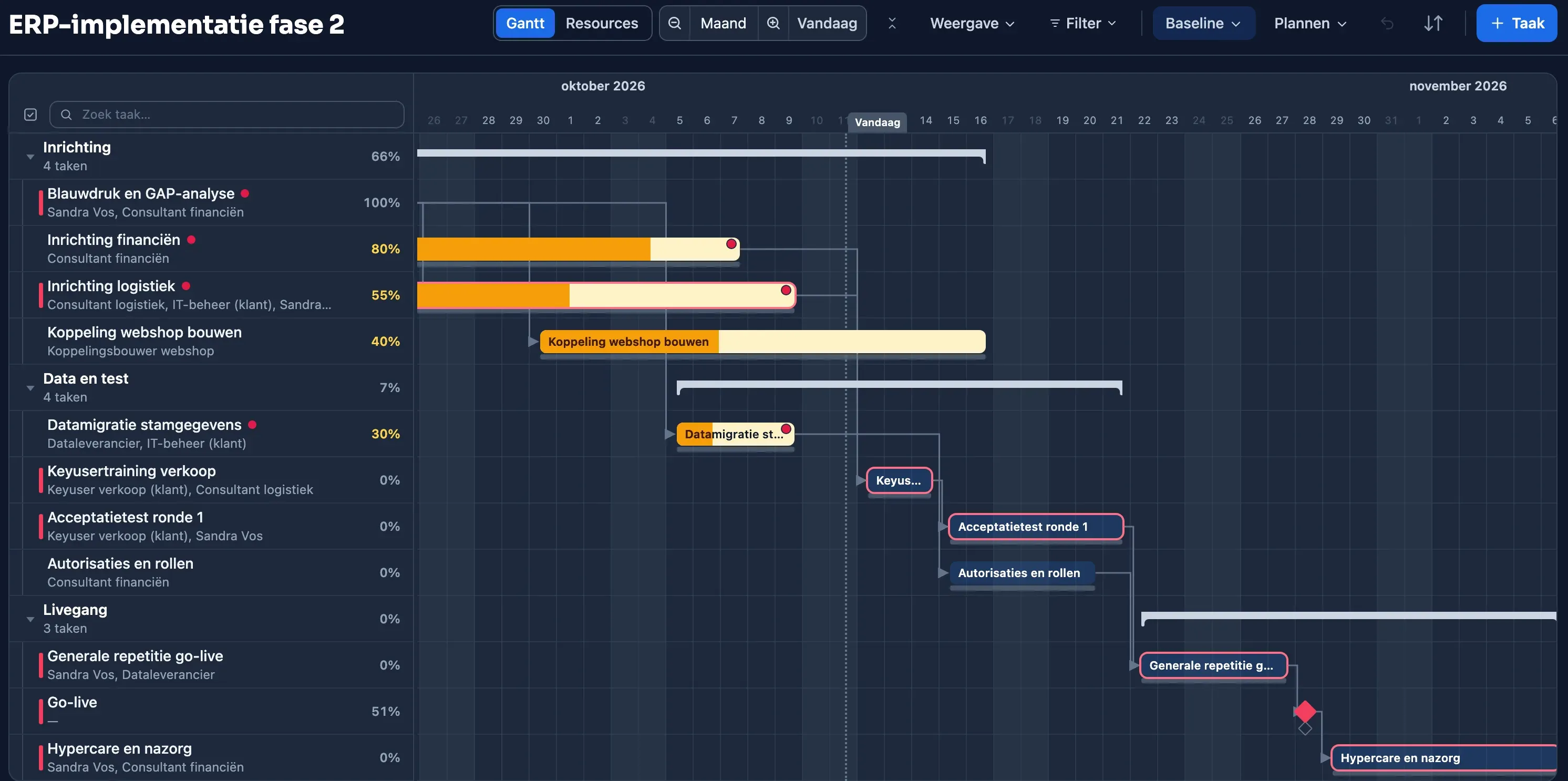Click the zoom out magnifier icon
Screen dimensions: 1568x781
point(674,23)
